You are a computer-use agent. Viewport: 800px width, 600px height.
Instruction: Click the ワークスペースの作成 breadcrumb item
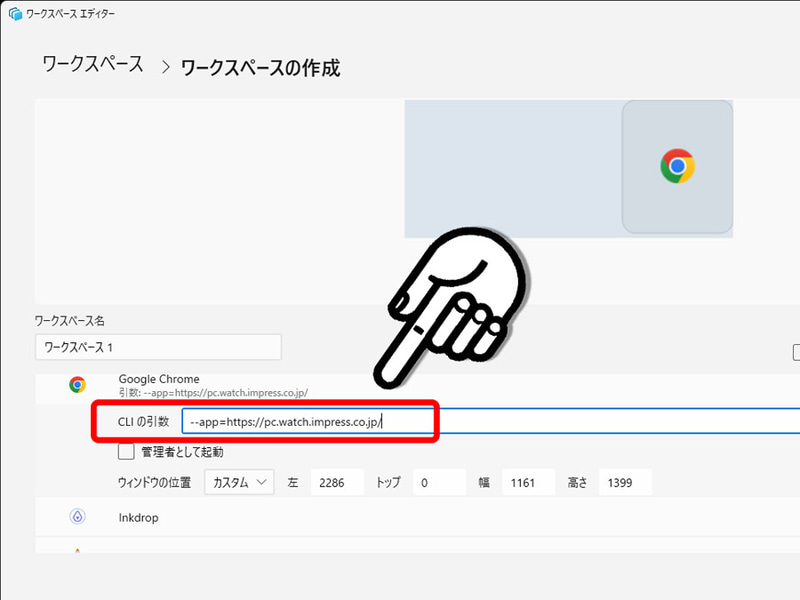click(x=259, y=68)
